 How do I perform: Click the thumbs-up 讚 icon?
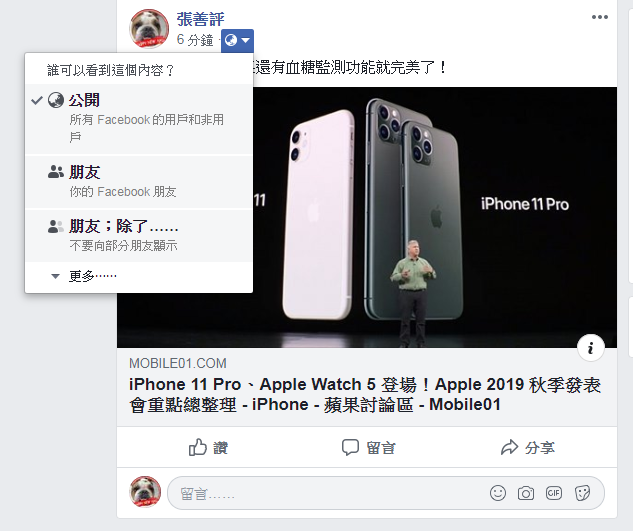pyautogui.click(x=198, y=447)
